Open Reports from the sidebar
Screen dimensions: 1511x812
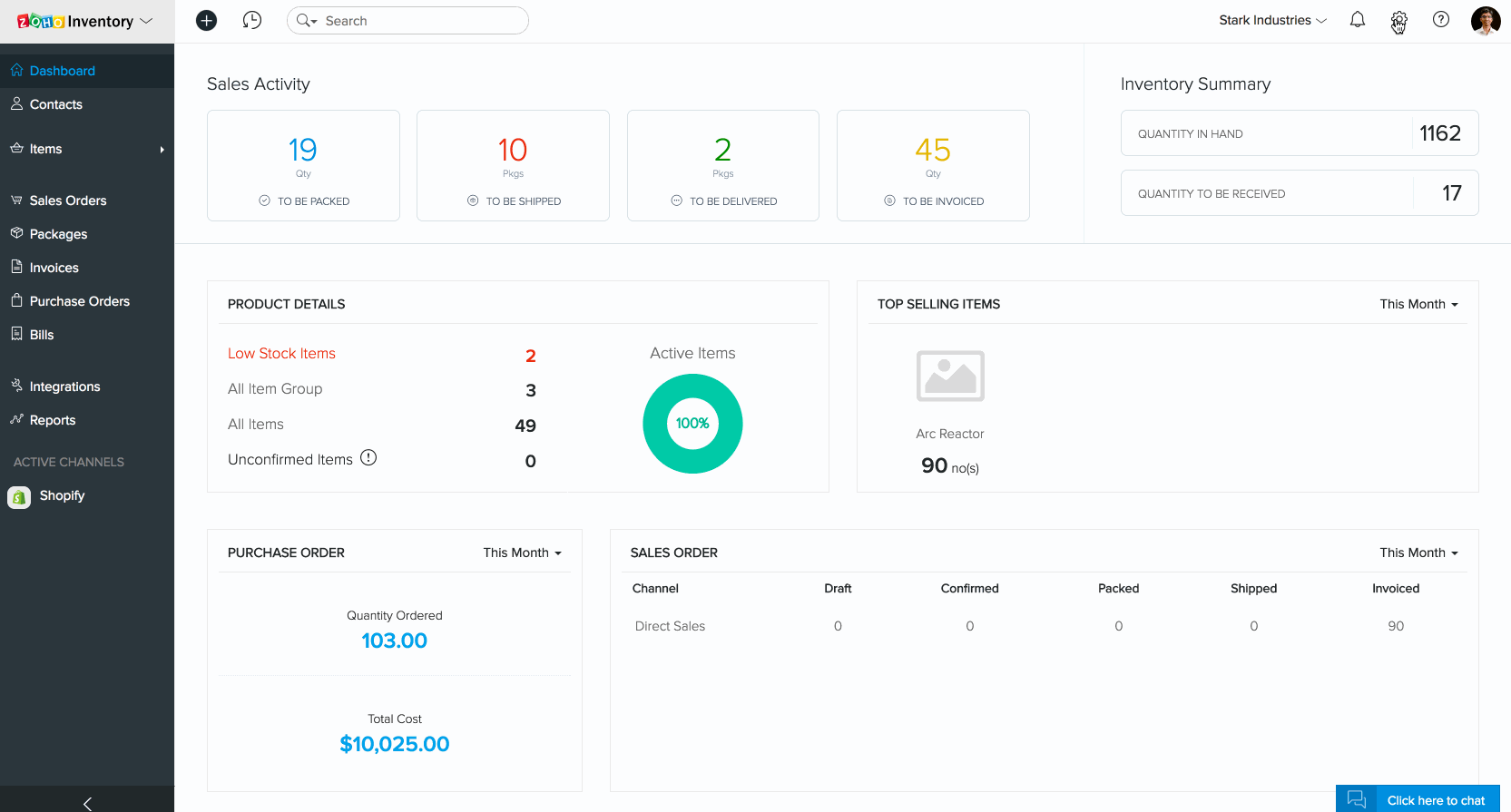pos(53,420)
